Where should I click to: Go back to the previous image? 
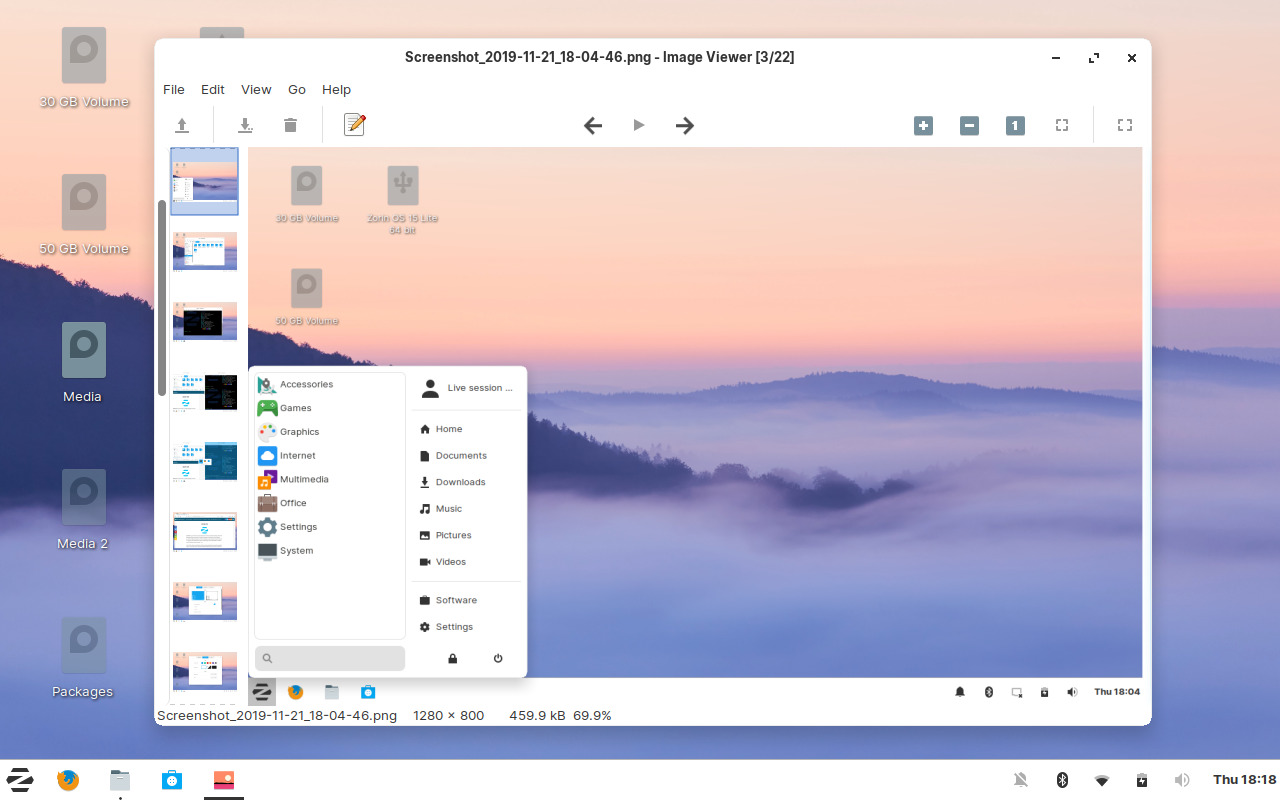(x=593, y=125)
